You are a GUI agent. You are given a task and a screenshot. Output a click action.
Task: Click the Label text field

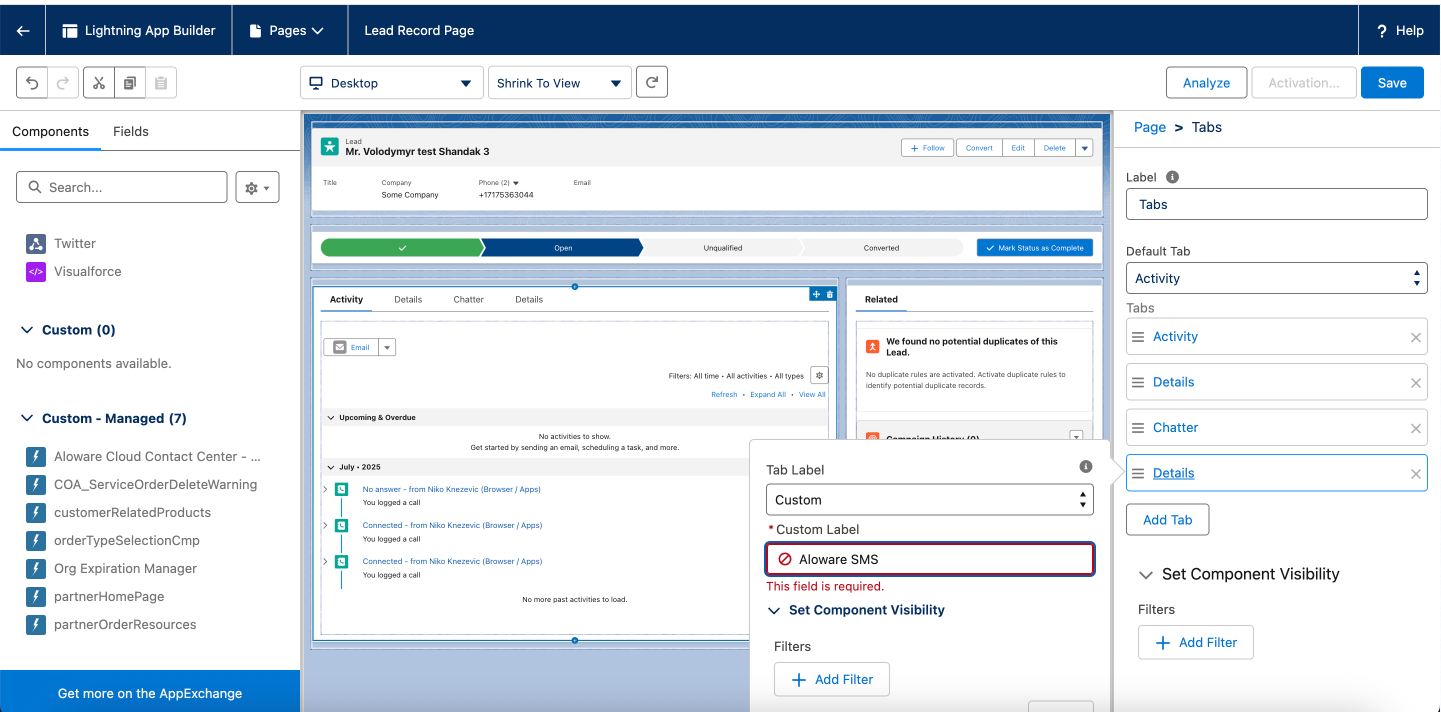[x=1276, y=204]
